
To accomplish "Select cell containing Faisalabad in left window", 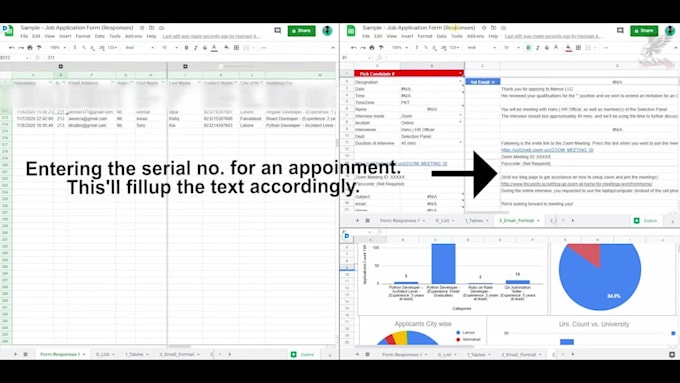I will (252, 118).
